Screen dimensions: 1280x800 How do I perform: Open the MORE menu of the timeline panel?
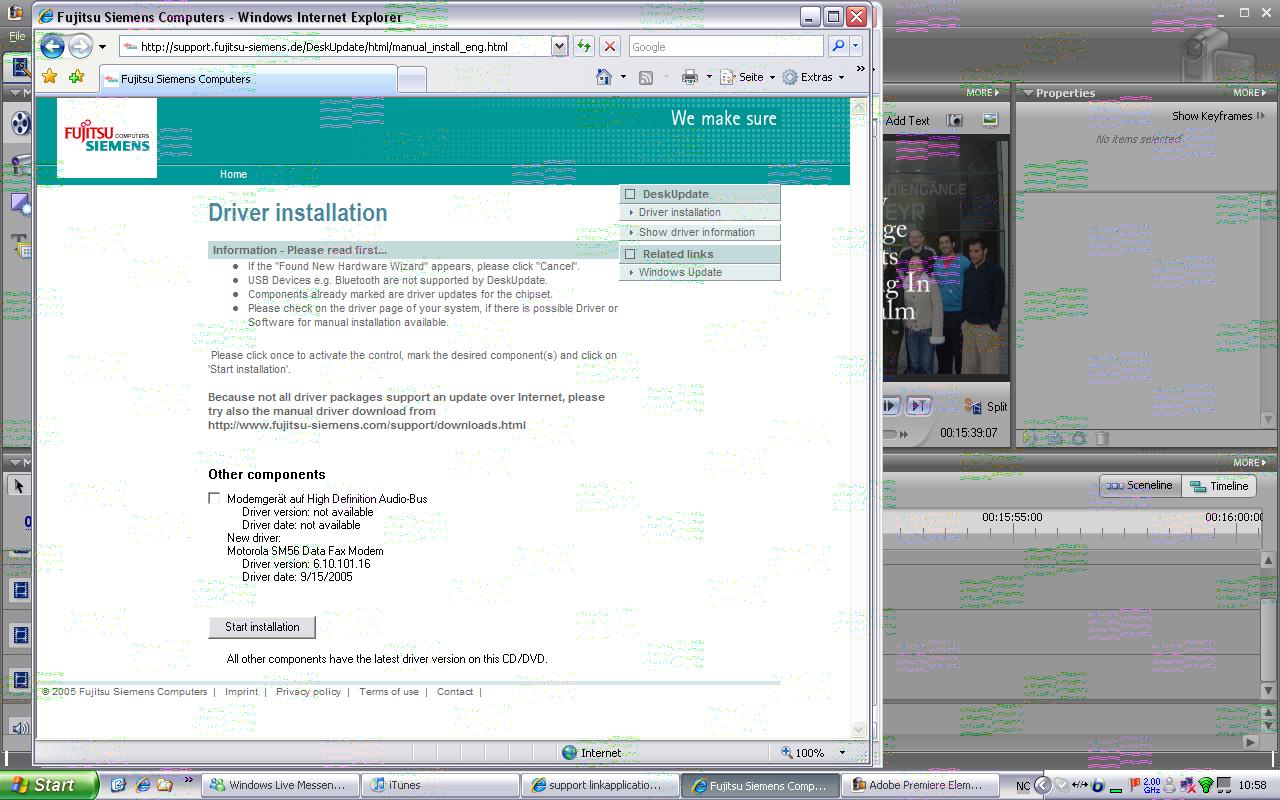point(1249,463)
